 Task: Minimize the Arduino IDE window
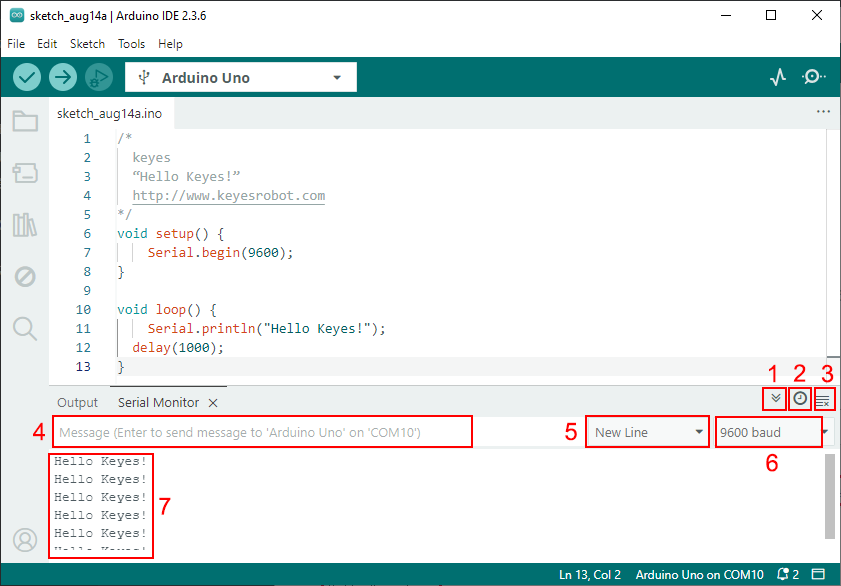[726, 15]
